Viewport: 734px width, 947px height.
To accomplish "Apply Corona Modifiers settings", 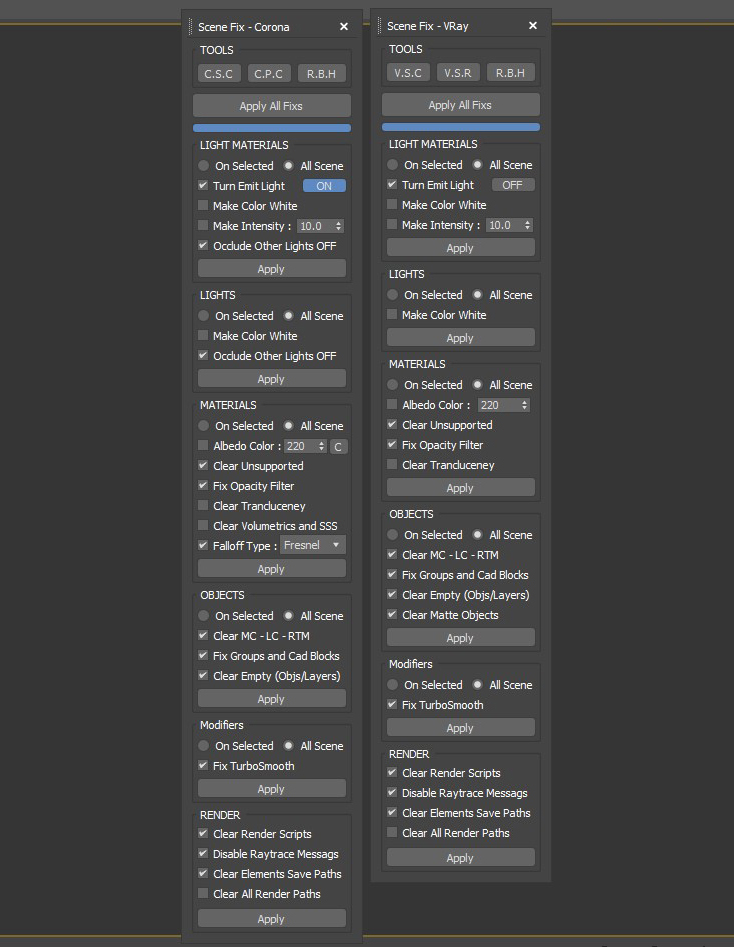I will [x=271, y=789].
